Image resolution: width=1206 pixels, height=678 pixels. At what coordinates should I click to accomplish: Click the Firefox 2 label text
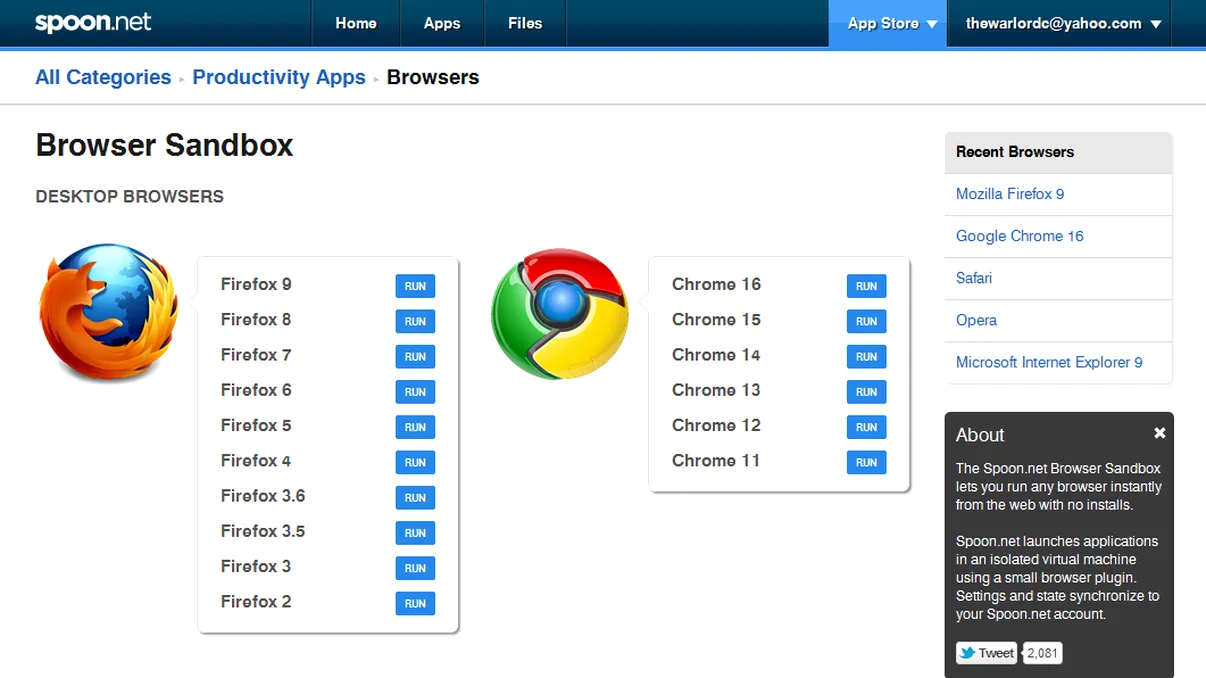tap(256, 601)
